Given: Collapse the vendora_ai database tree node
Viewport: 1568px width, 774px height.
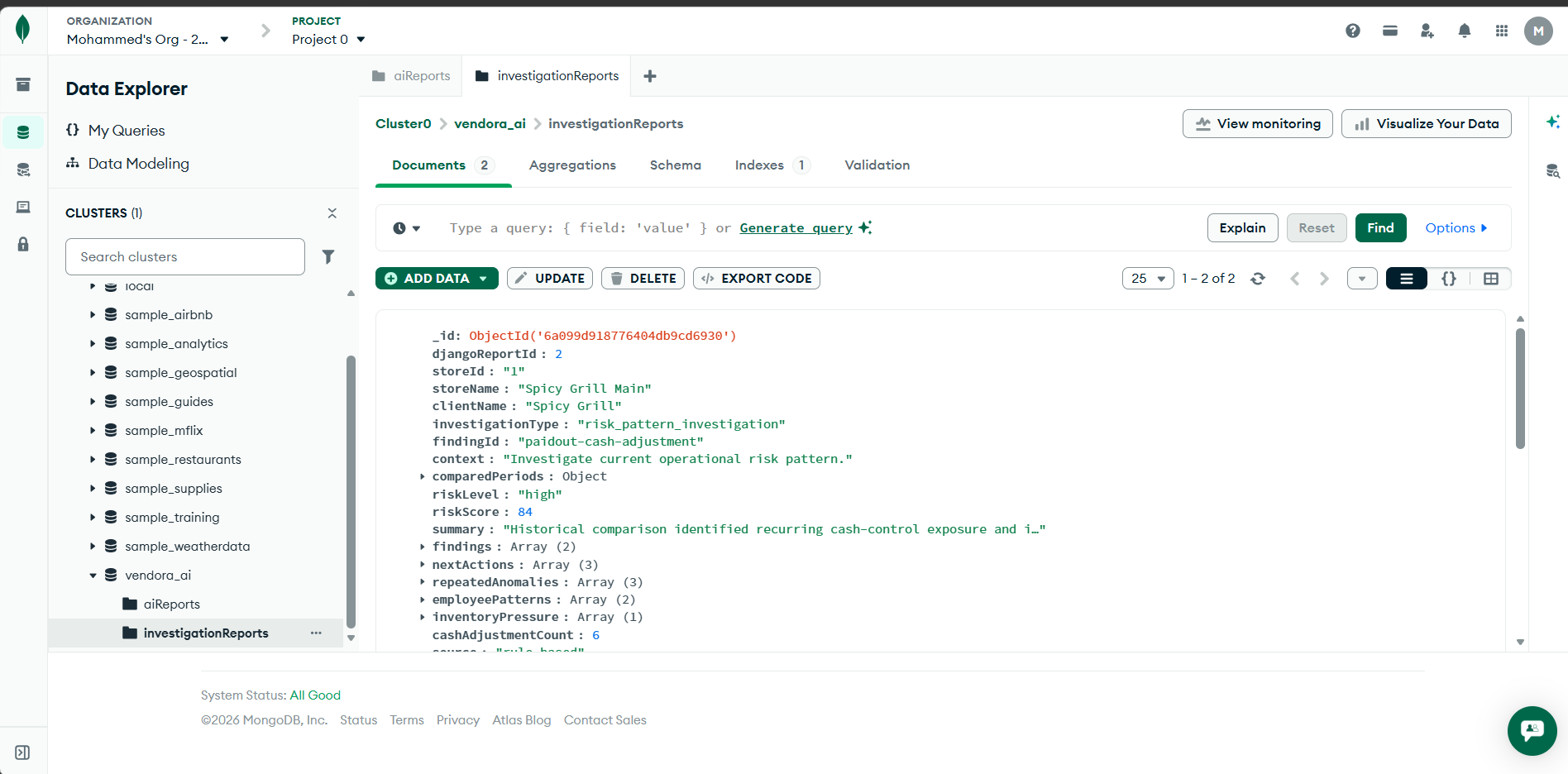Looking at the screenshot, I should click(x=93, y=576).
